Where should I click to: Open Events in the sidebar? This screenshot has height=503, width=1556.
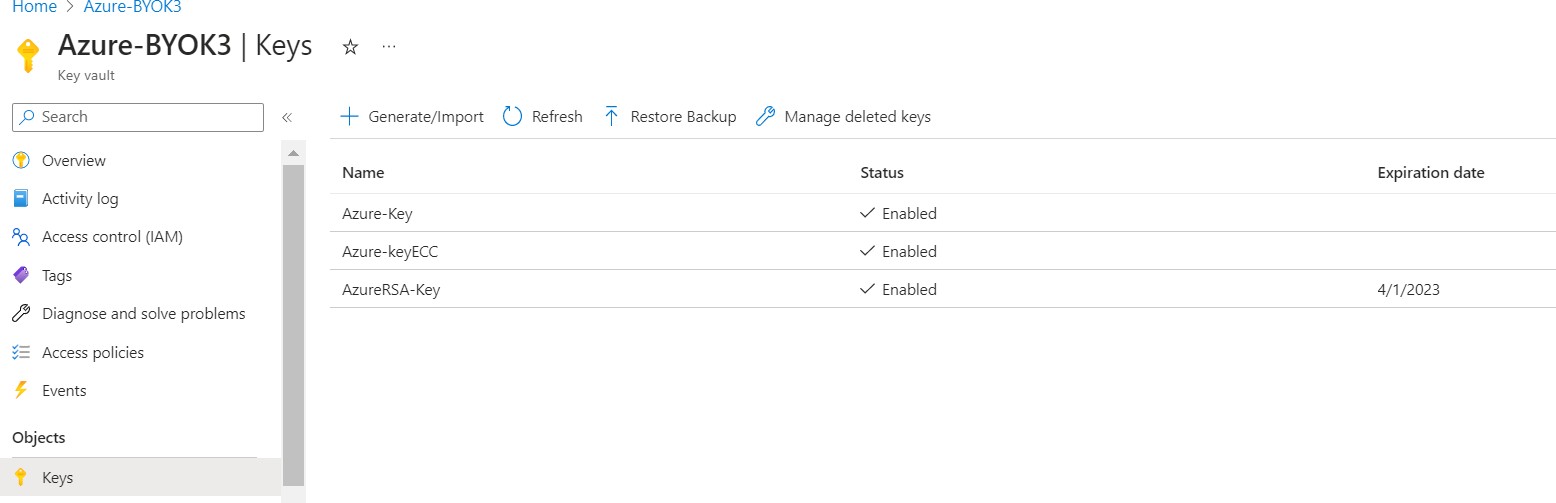pyautogui.click(x=64, y=391)
